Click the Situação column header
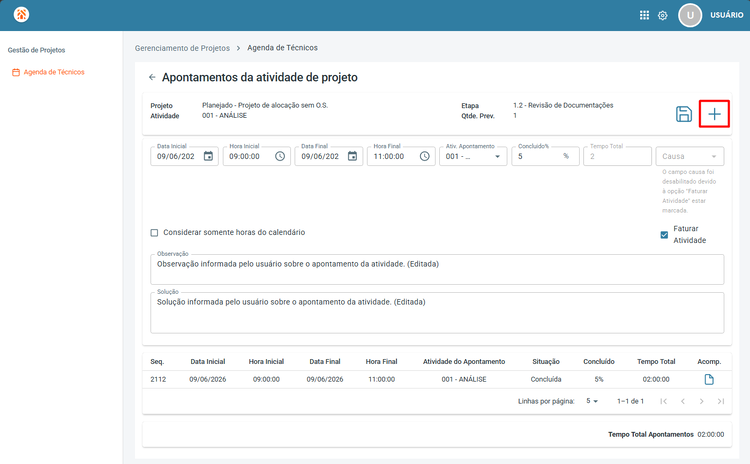The image size is (750, 464). [546, 362]
